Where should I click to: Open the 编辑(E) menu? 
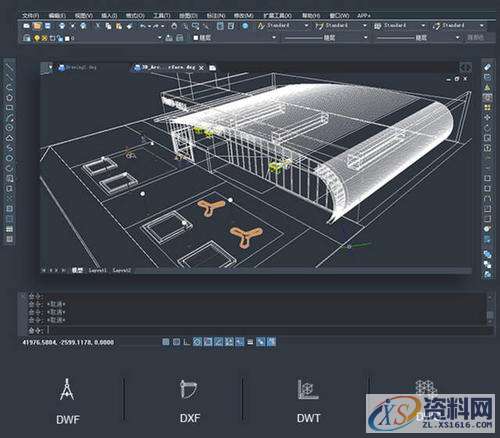click(57, 15)
